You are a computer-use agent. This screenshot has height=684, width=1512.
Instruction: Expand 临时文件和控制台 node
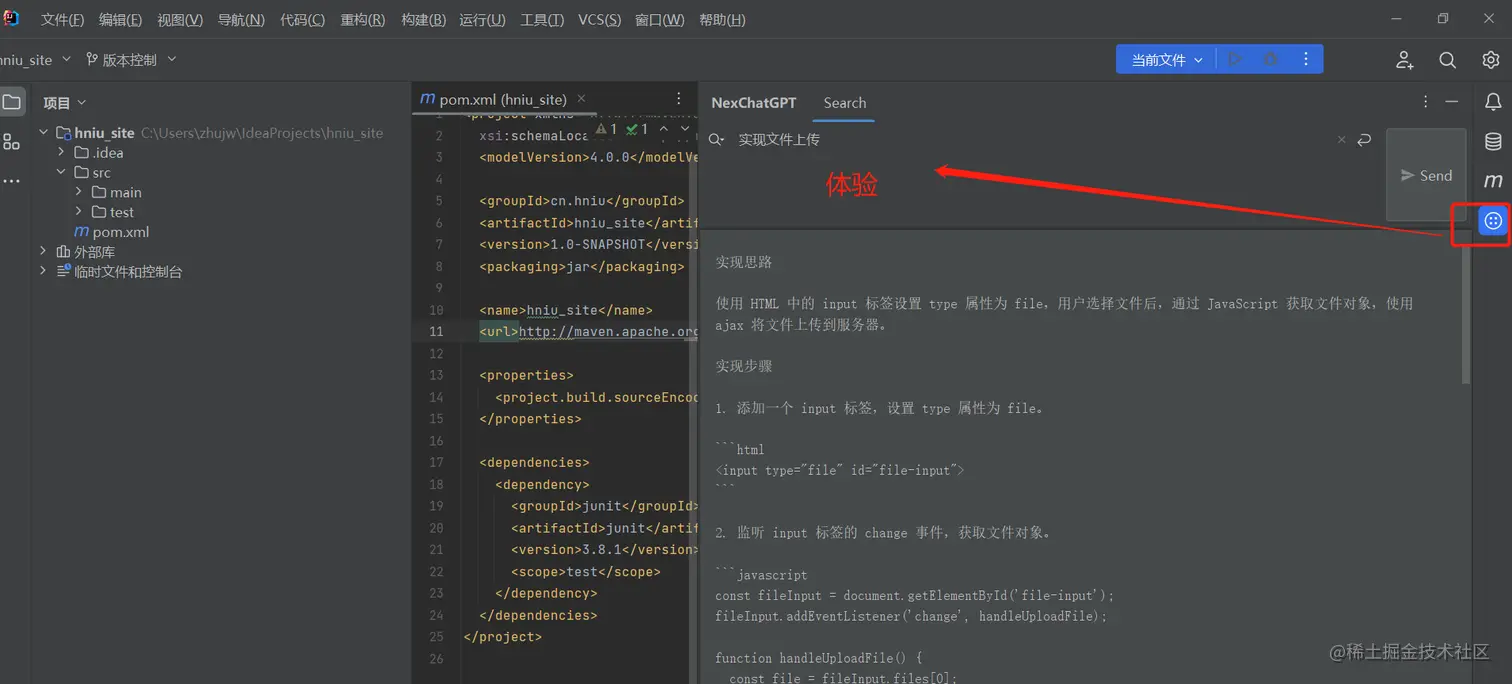coord(44,271)
